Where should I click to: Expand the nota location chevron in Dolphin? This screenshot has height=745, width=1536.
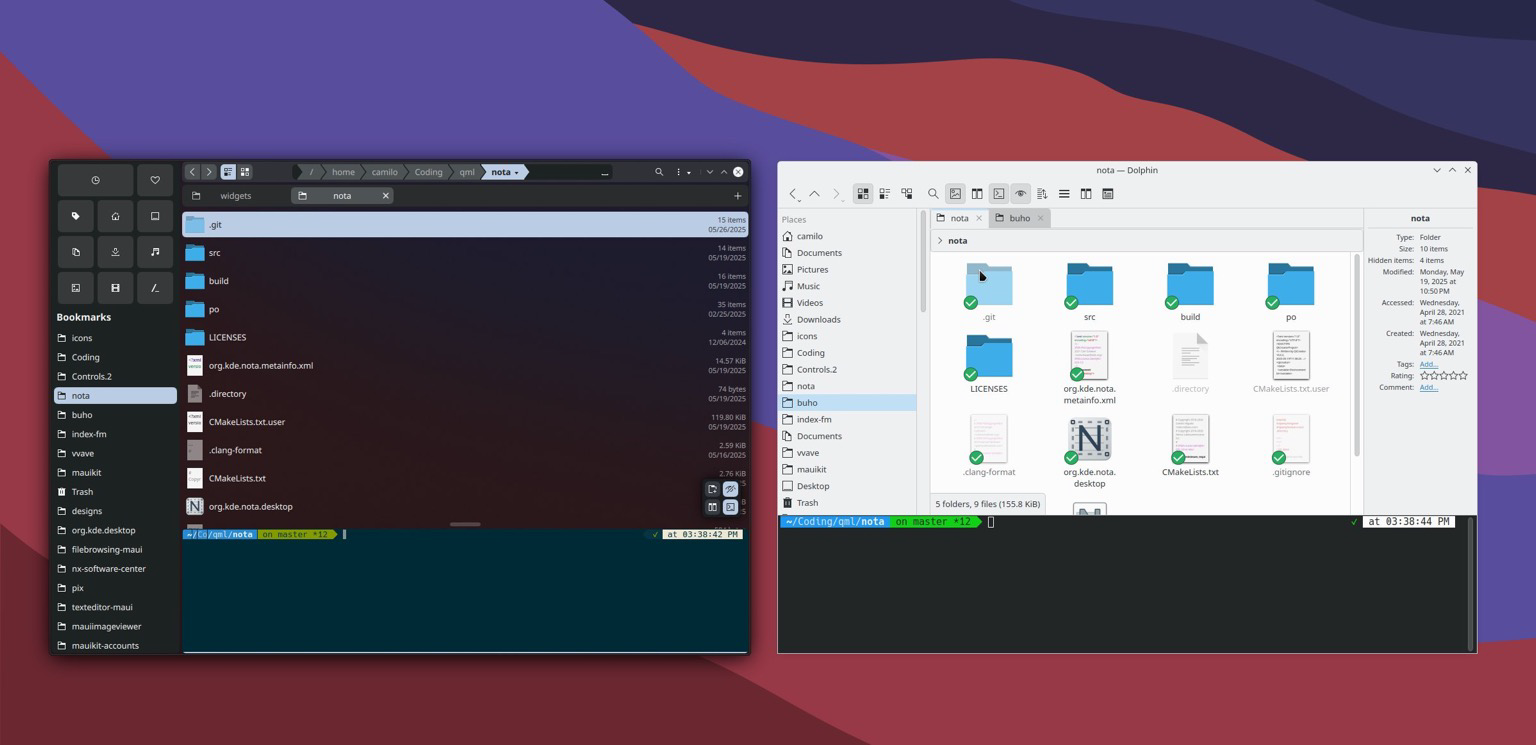point(940,241)
